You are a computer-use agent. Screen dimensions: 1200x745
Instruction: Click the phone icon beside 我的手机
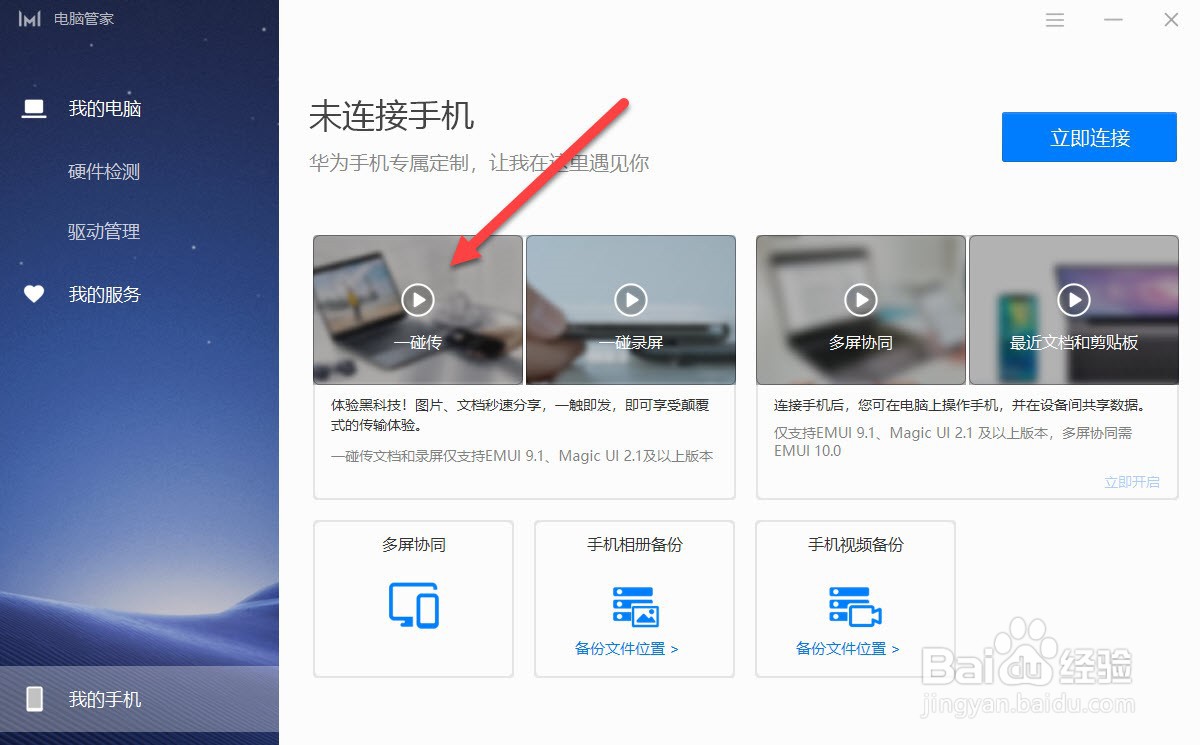click(x=34, y=699)
